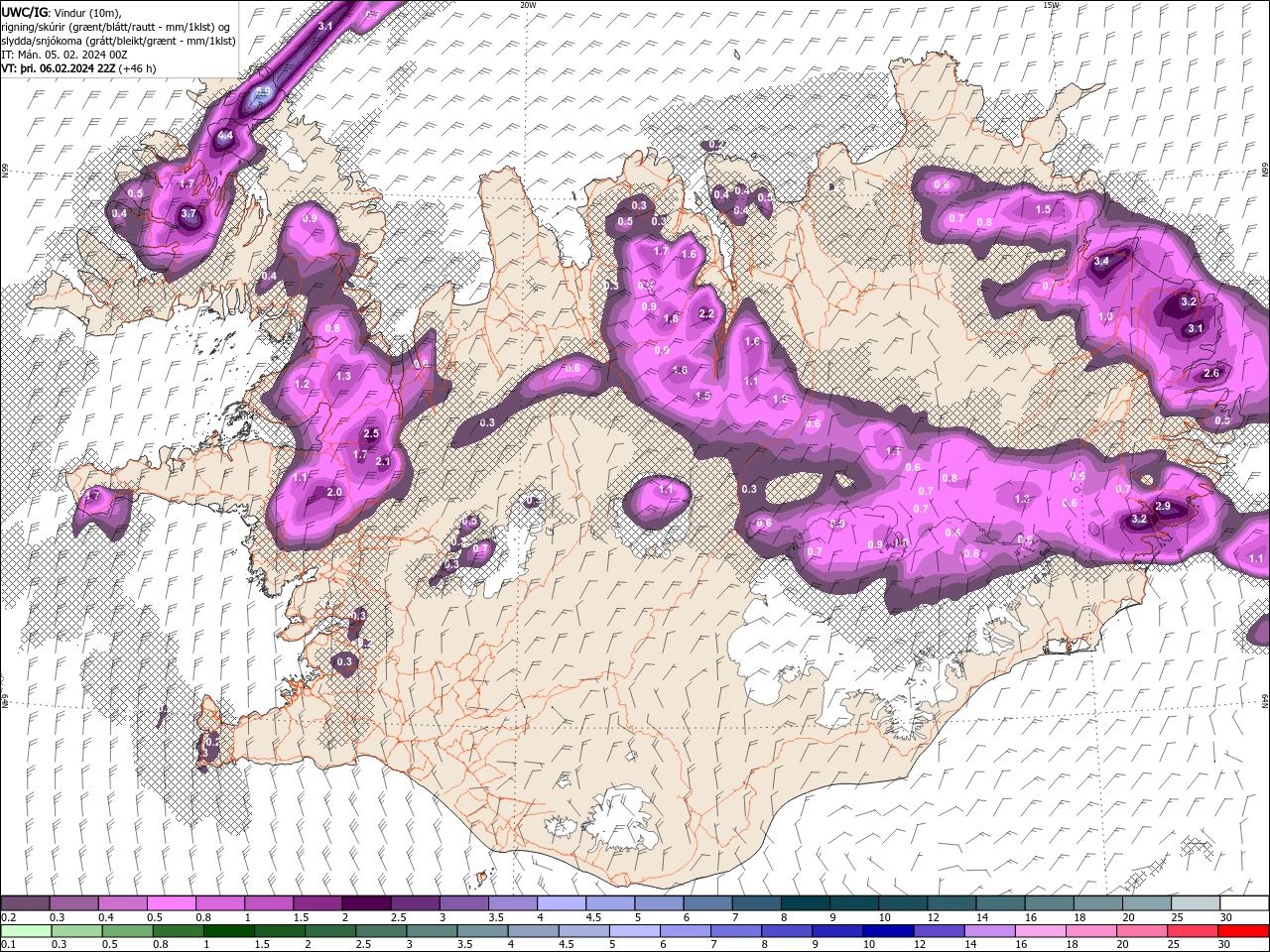The image size is (1270, 952).
Task: Click the 0.2 label in the snow legend
Action: (x=9, y=917)
